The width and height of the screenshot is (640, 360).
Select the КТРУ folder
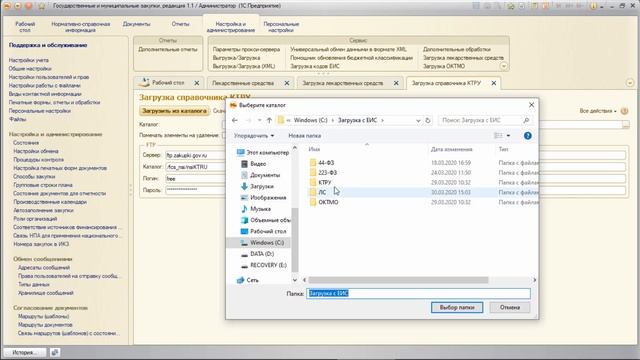(x=324, y=182)
